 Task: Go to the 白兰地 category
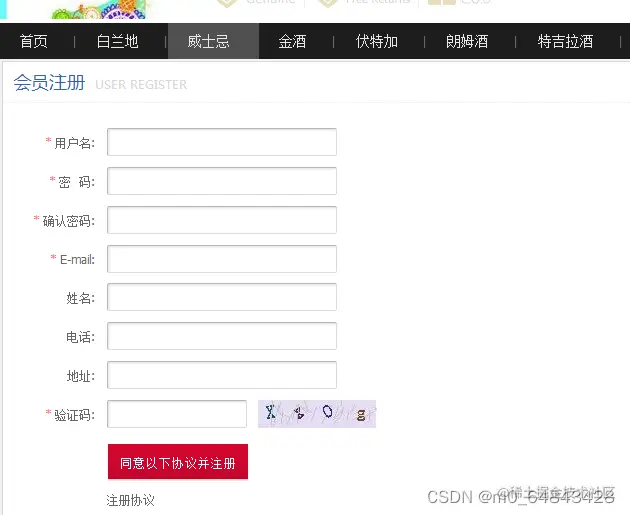click(117, 41)
